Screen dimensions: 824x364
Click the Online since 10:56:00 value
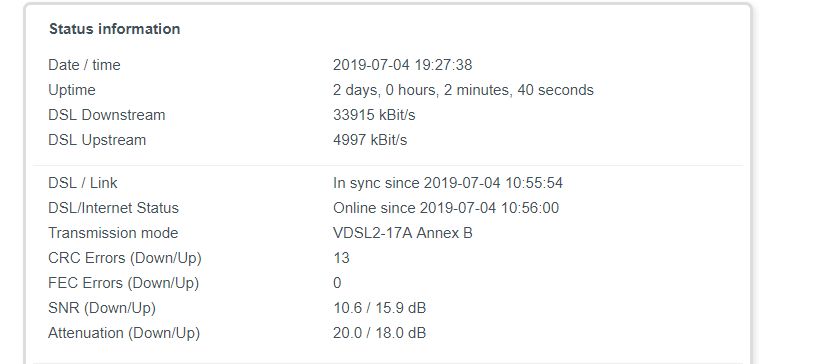point(446,208)
